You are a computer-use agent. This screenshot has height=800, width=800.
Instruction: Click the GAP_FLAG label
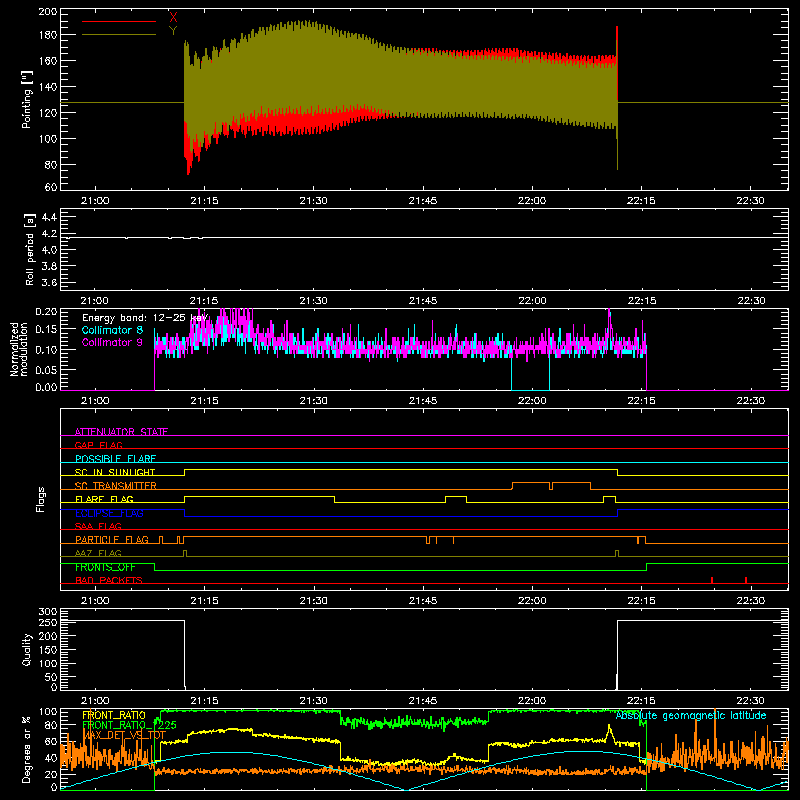click(x=98, y=445)
